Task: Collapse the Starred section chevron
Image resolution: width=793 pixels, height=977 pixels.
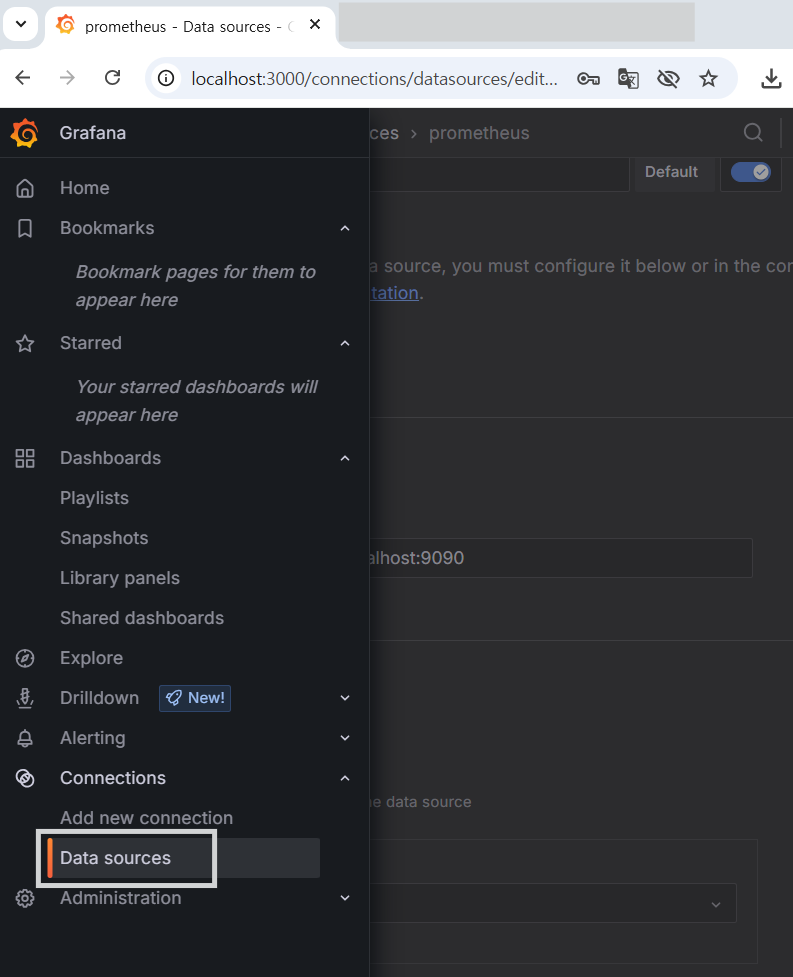Action: (x=345, y=343)
